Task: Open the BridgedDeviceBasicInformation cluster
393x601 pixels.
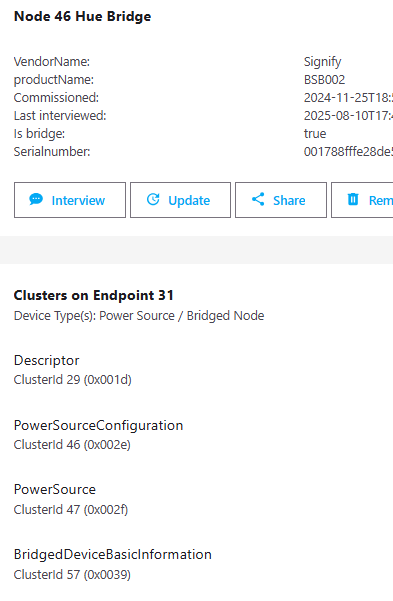Action: pyautogui.click(x=113, y=554)
